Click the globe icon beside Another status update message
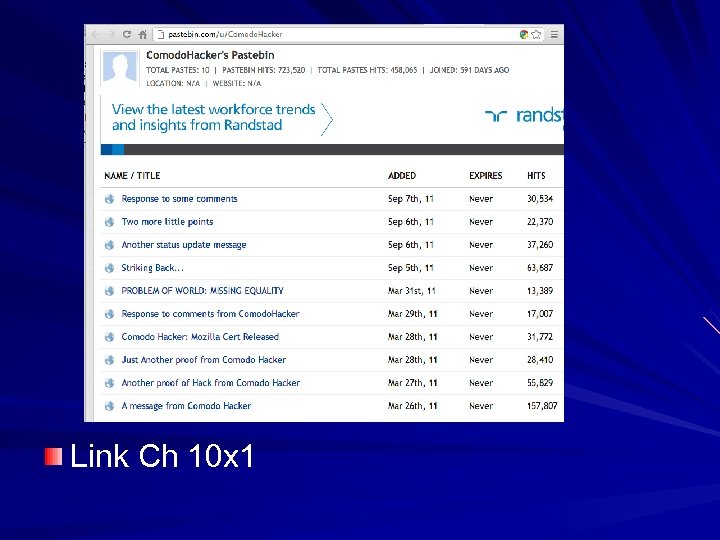 coord(109,245)
